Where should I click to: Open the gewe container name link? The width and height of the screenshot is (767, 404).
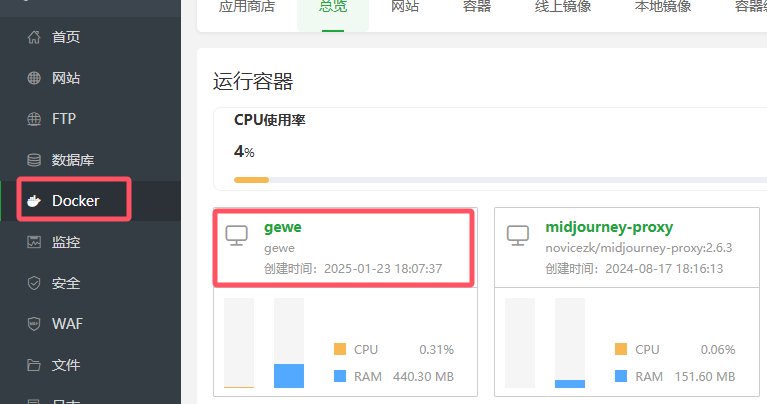pos(283,227)
